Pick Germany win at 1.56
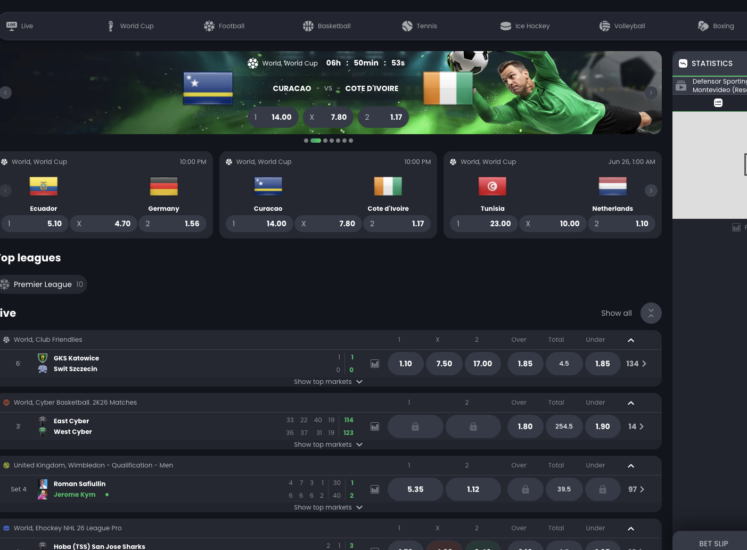Viewport: 747px width, 550px height. pos(172,224)
